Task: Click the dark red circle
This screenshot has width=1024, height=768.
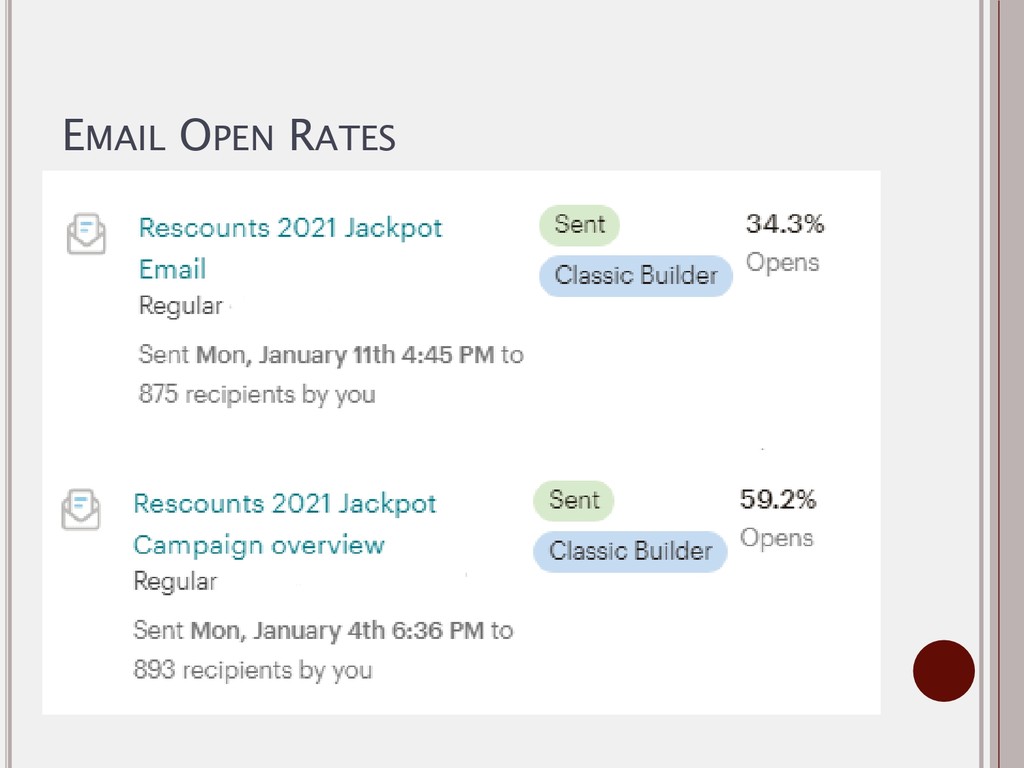Action: (944, 671)
